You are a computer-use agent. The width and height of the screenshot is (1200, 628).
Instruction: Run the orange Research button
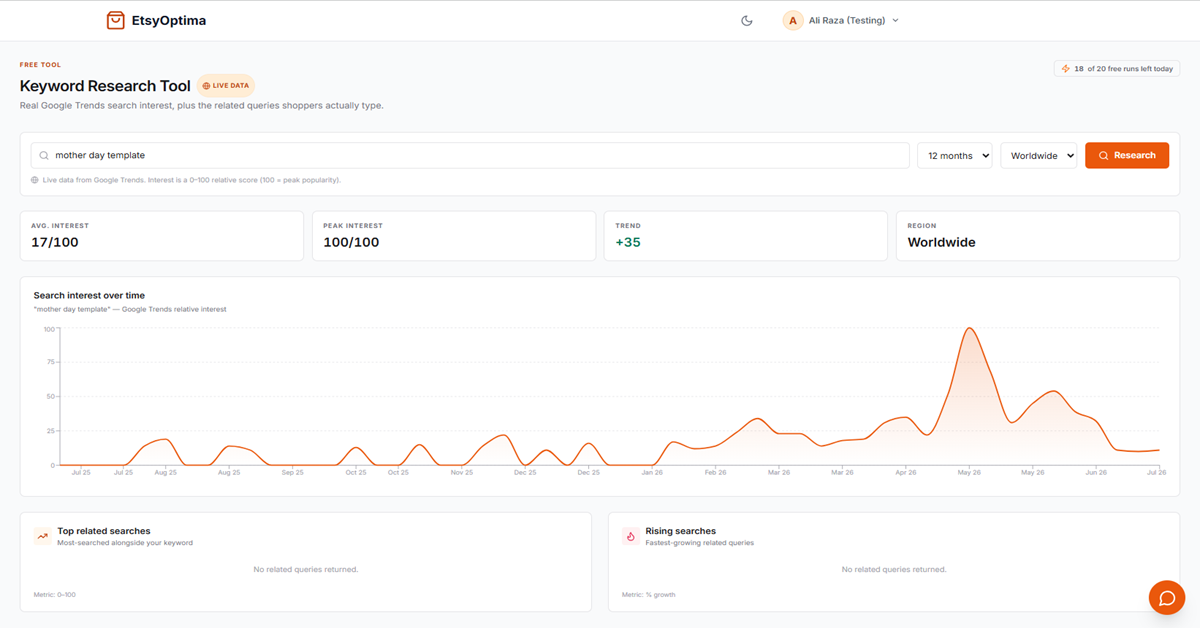tap(1127, 155)
